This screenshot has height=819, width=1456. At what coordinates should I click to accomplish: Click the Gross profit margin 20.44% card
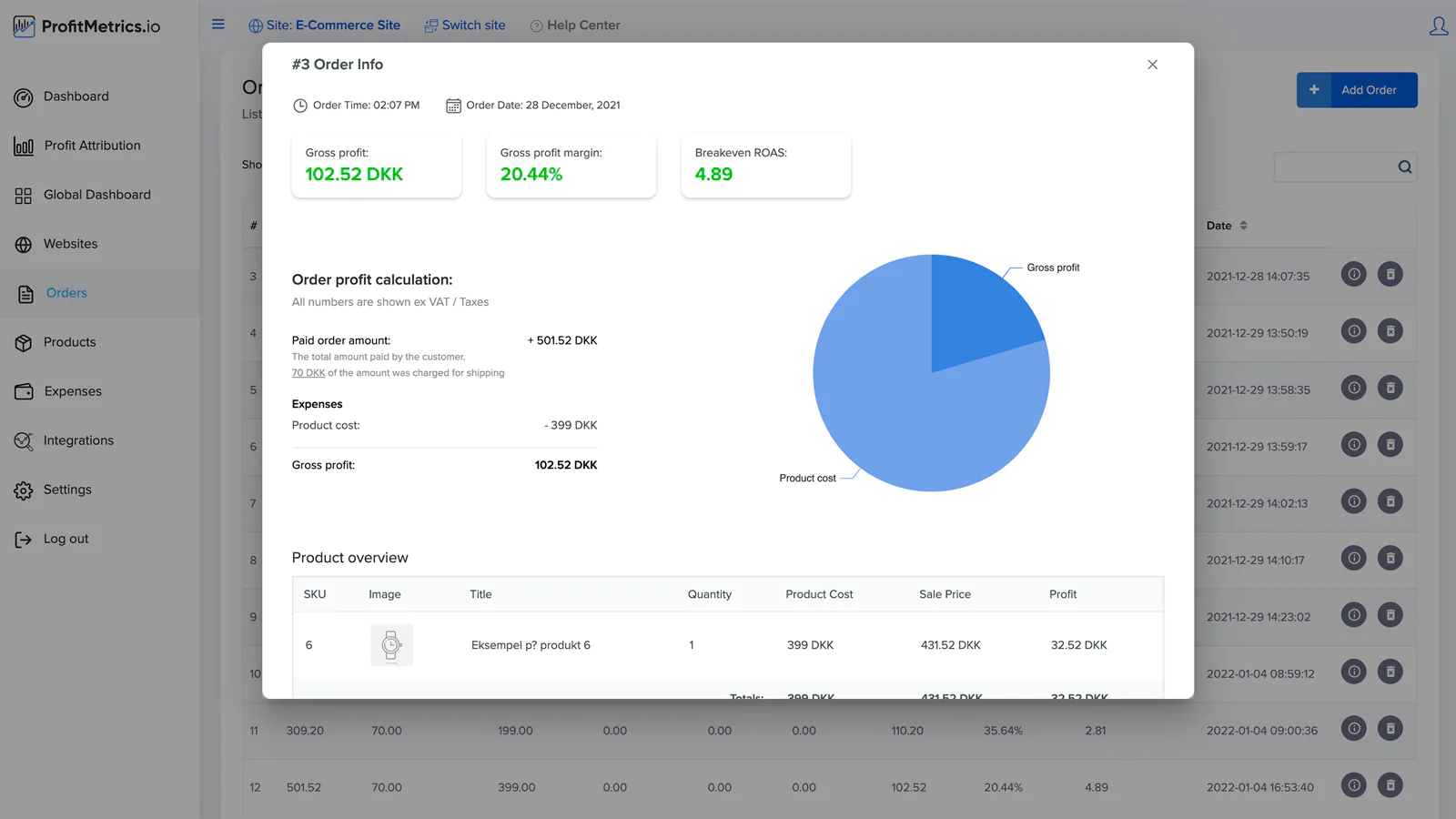(571, 166)
